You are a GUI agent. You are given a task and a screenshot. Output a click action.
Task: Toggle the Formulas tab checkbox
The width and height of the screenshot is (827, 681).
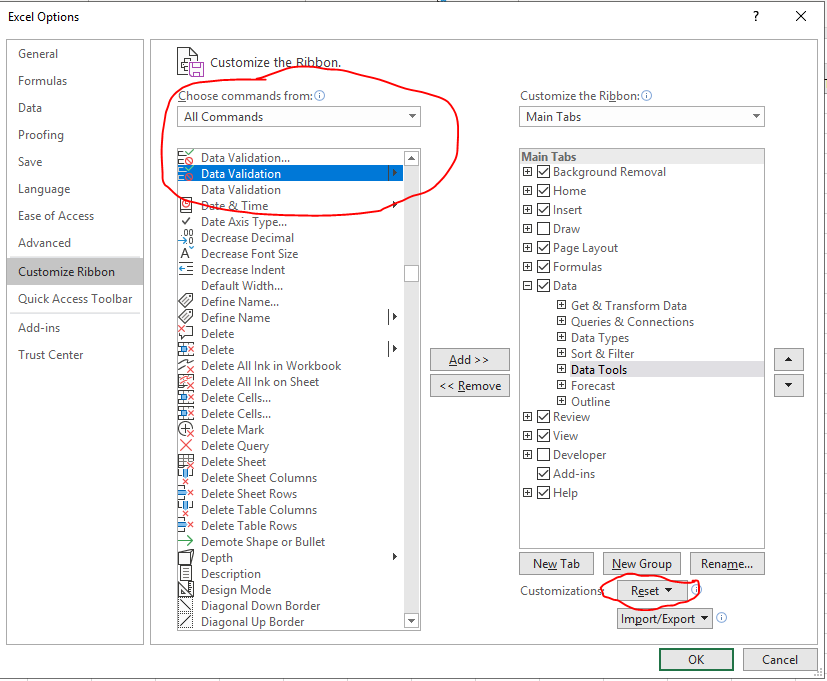pos(543,266)
